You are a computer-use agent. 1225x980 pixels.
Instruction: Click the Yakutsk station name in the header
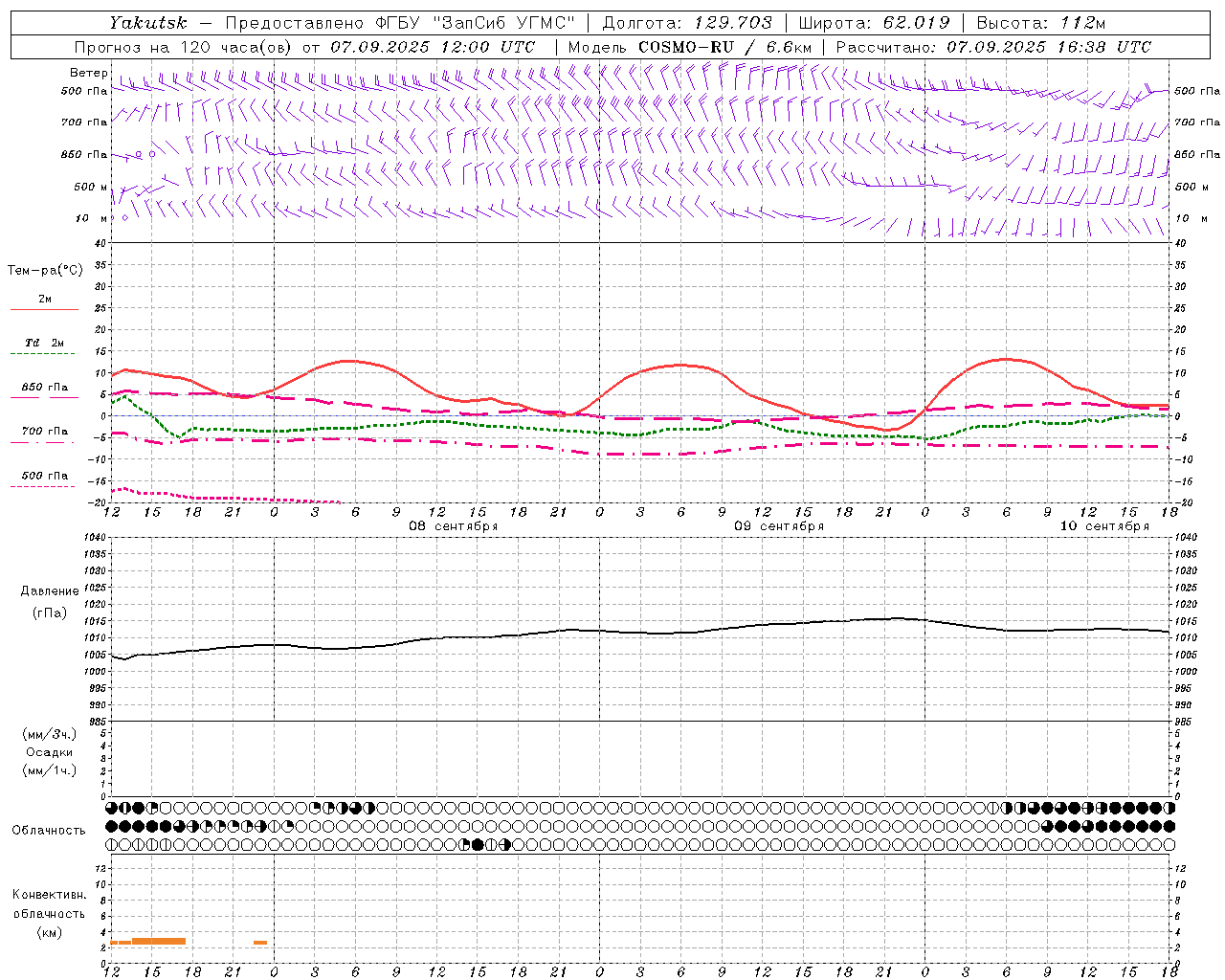pyautogui.click(x=147, y=23)
